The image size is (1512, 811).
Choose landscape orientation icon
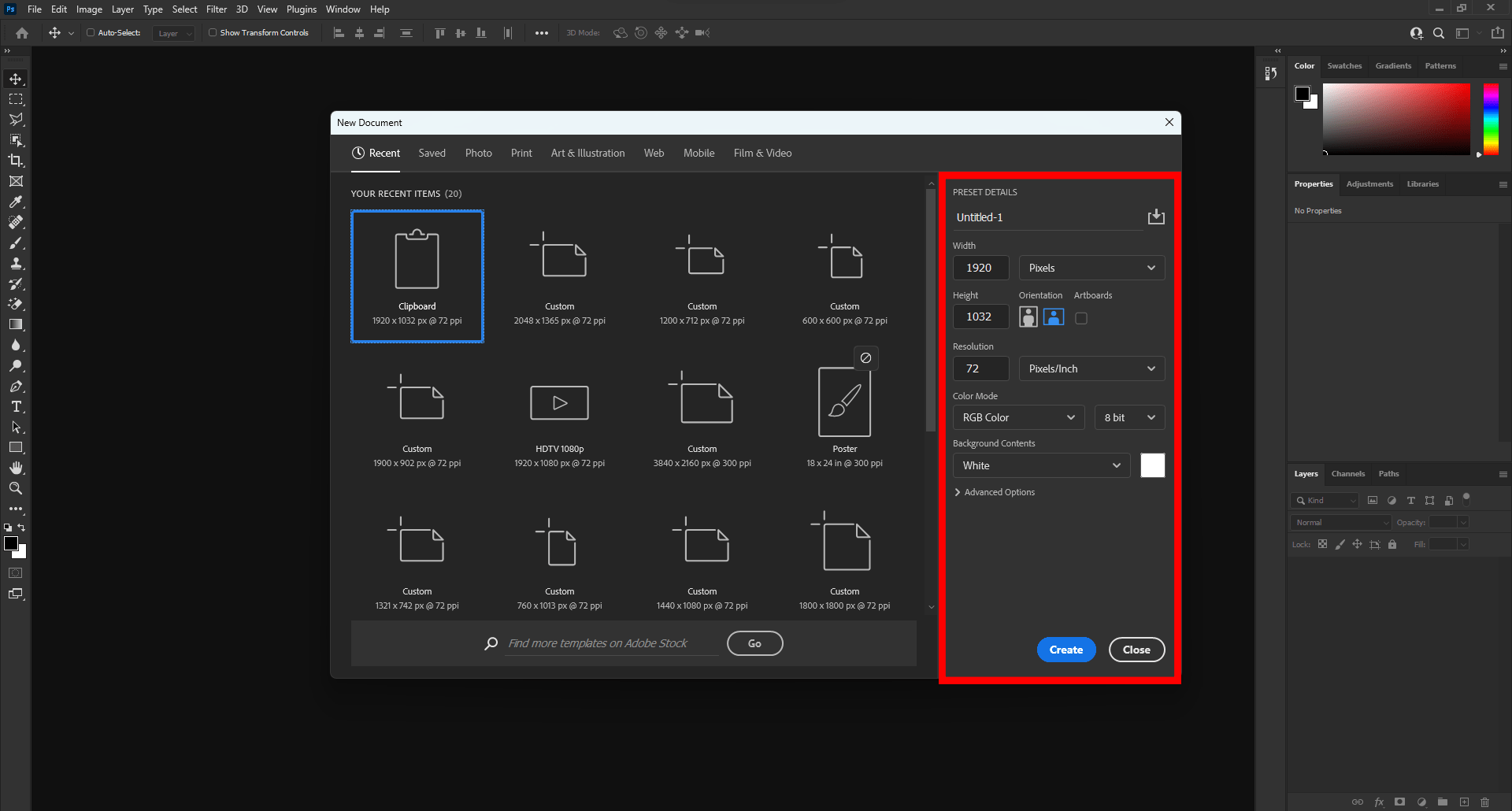(x=1054, y=317)
